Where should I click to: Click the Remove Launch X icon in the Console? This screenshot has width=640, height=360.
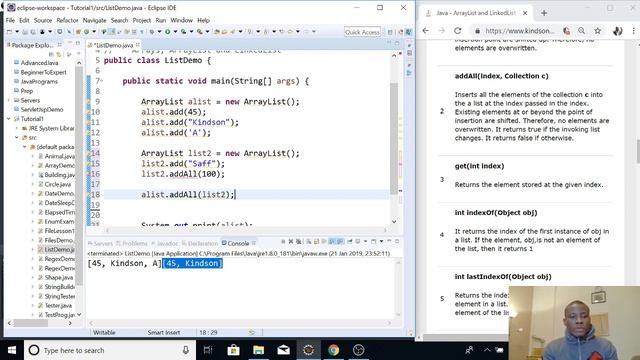pos(291,242)
